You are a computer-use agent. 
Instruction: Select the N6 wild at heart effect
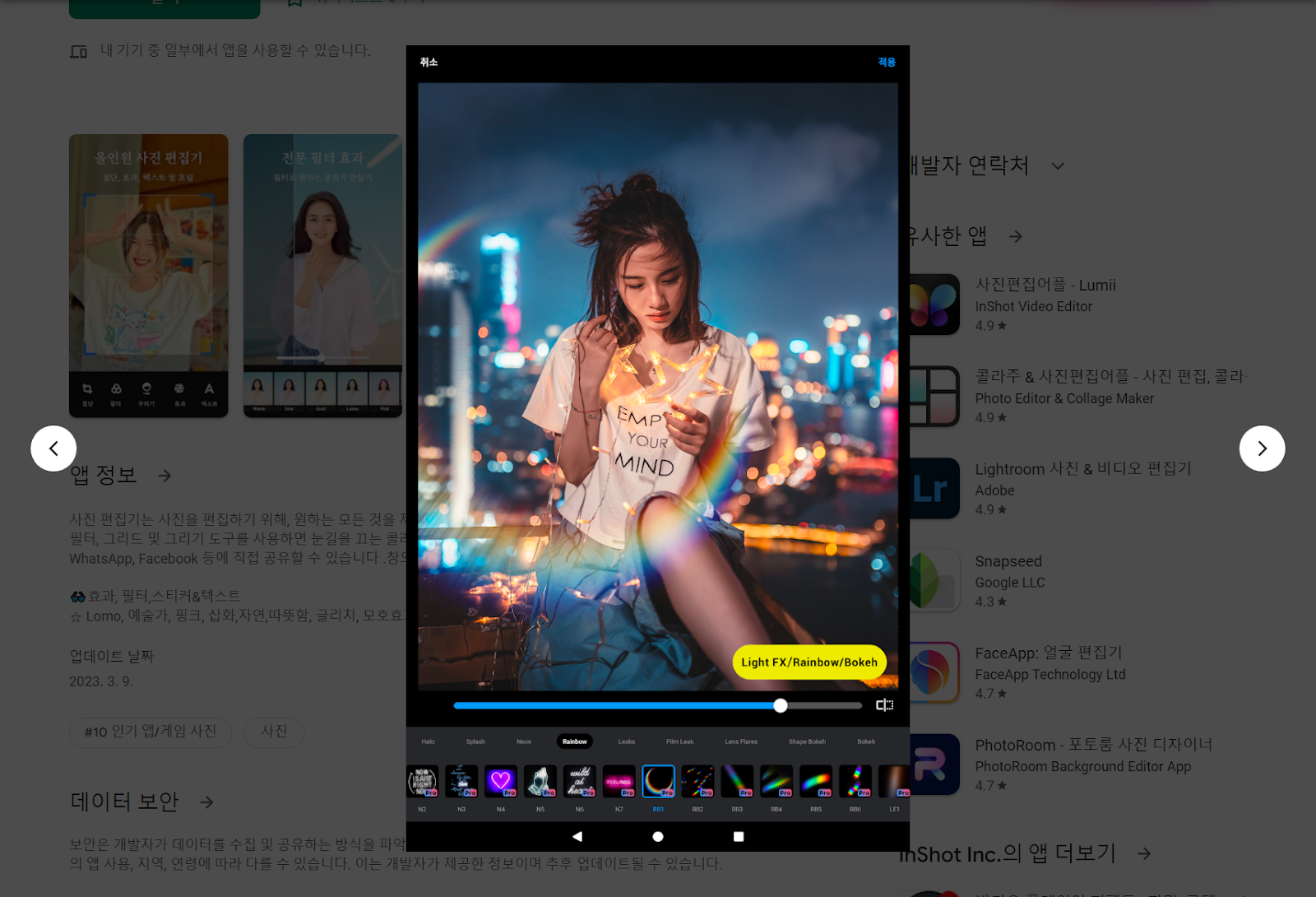click(580, 781)
